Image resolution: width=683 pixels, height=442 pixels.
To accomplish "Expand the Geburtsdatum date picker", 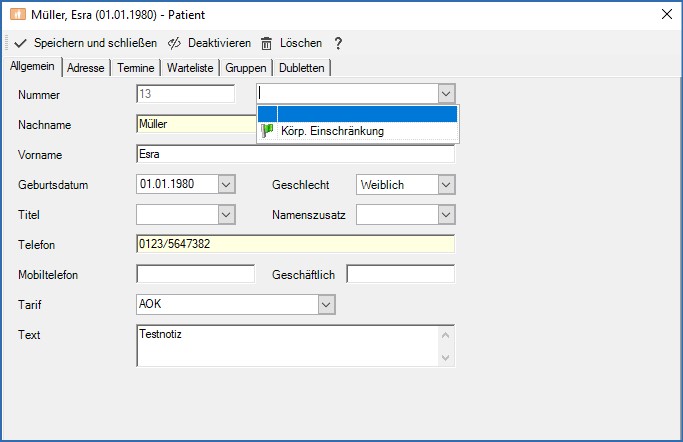I will pos(226,185).
